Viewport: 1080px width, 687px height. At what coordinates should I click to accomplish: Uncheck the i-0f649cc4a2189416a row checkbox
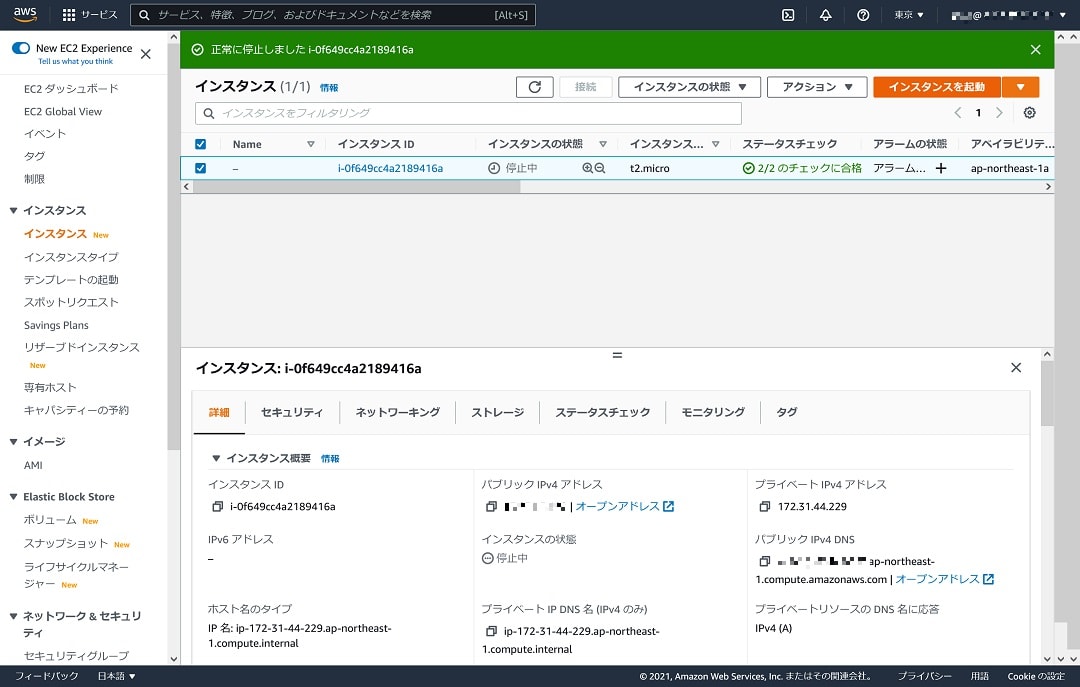200,168
